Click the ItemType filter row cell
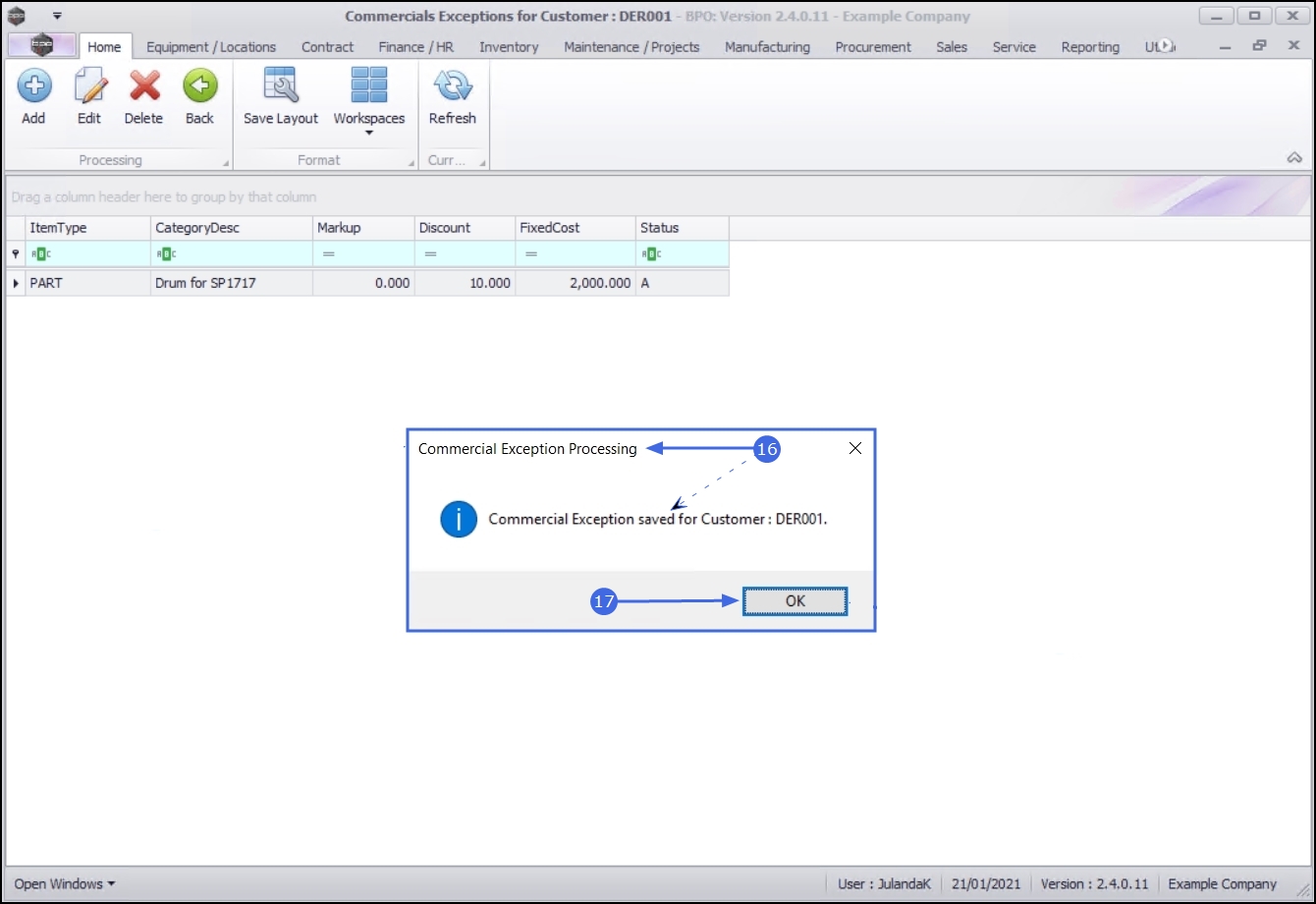Screen dimensions: 1316x904 [87, 254]
